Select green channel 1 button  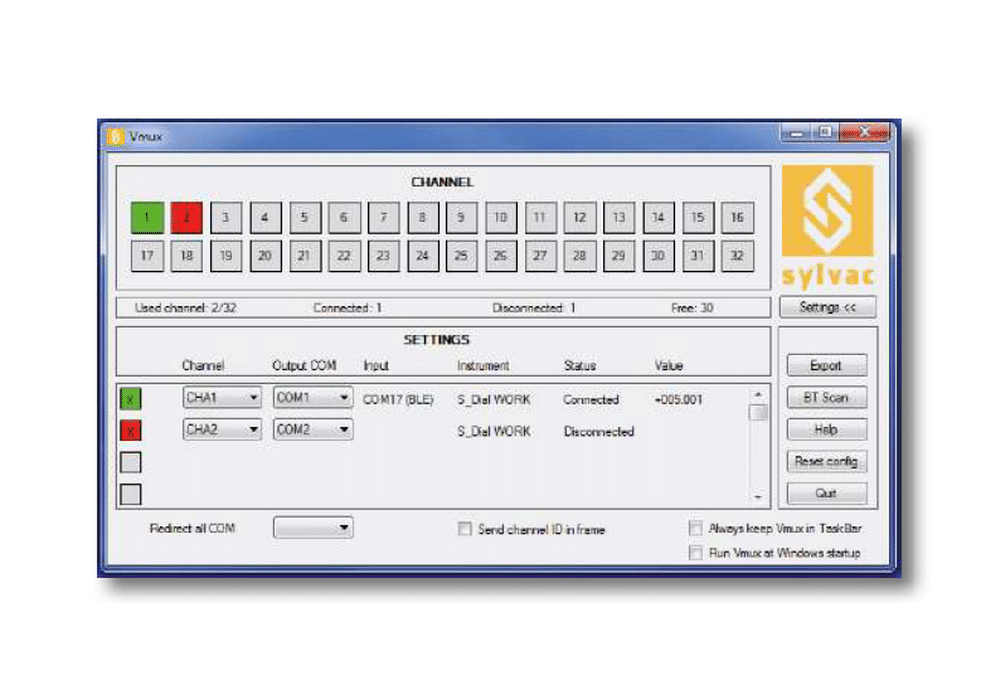147,217
